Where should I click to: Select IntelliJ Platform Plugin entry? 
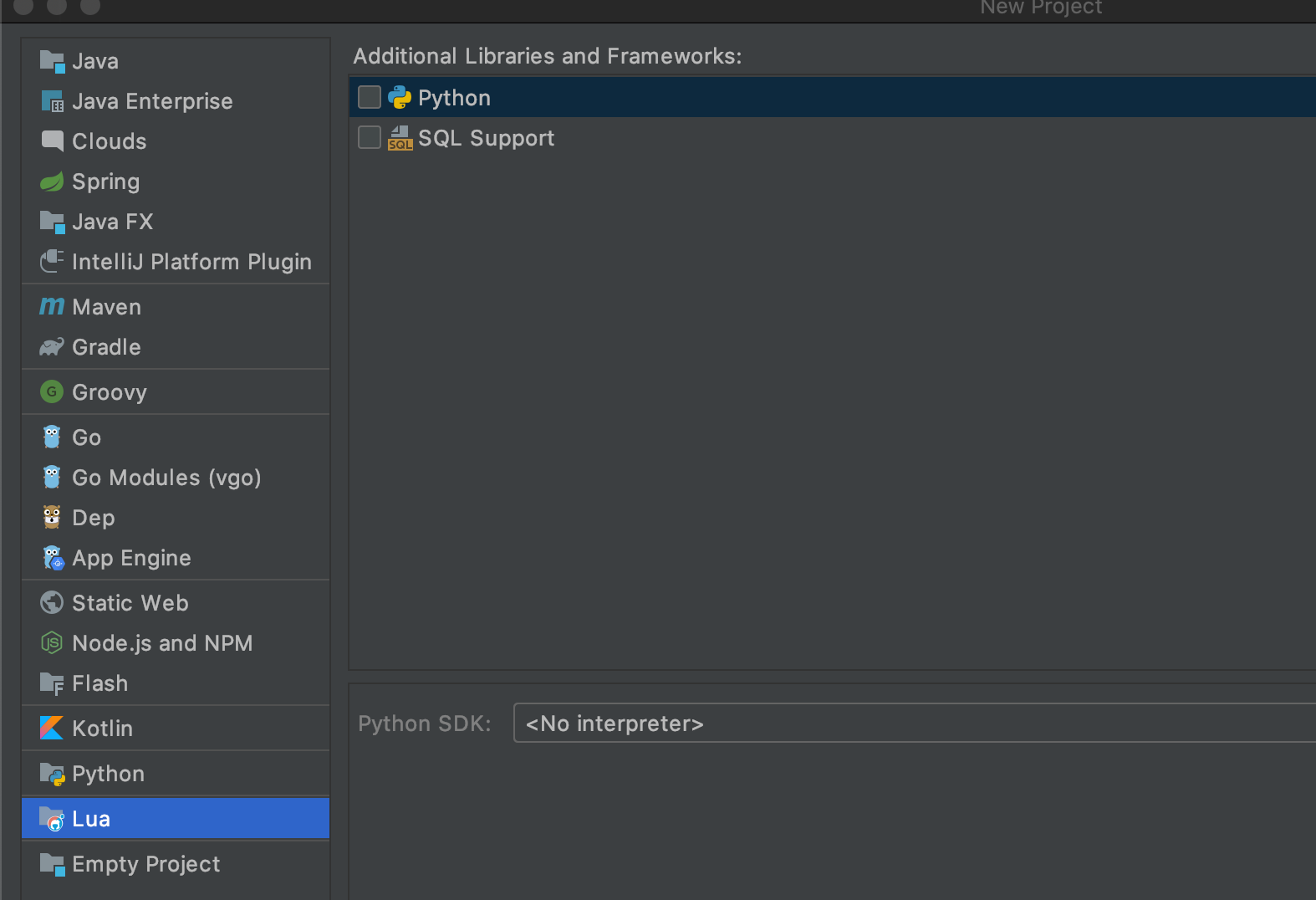pyautogui.click(x=176, y=262)
